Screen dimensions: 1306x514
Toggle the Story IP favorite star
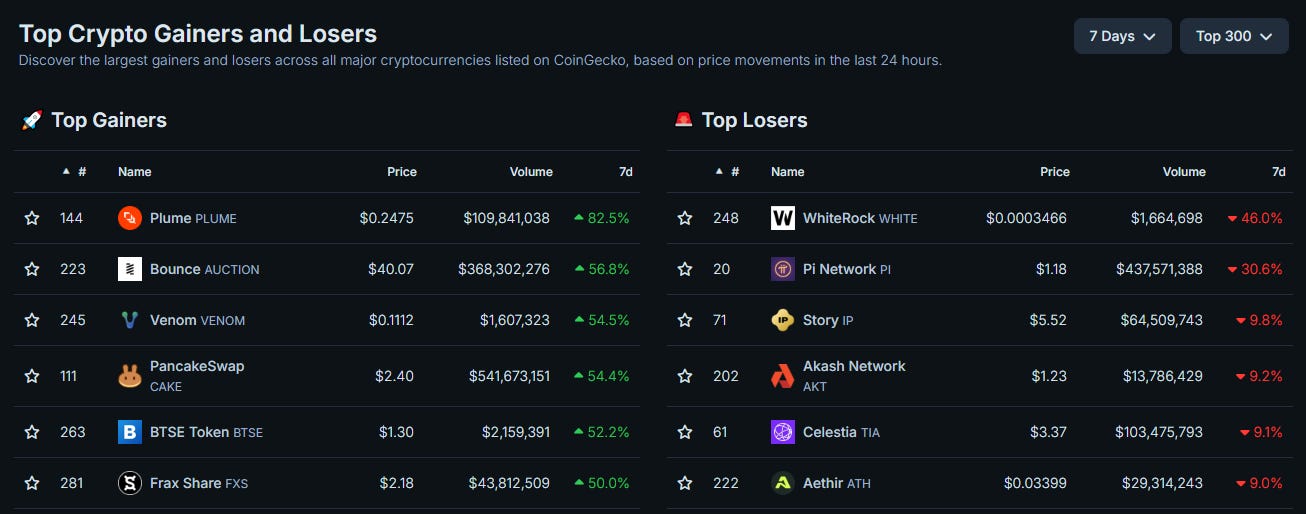[x=685, y=320]
